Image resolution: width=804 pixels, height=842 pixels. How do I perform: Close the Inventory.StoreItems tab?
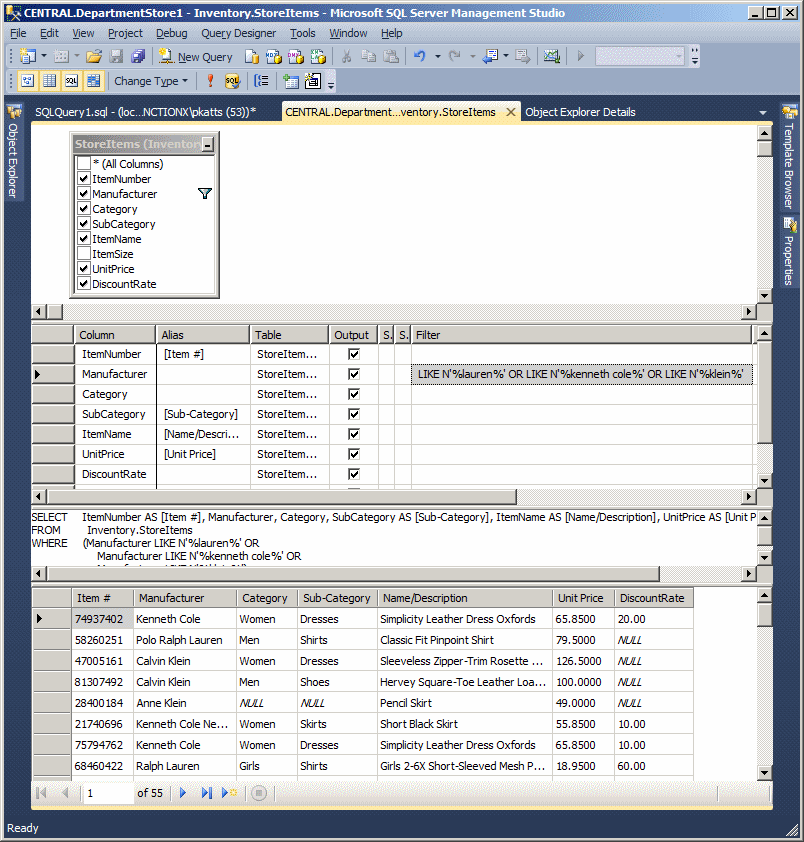tap(511, 112)
